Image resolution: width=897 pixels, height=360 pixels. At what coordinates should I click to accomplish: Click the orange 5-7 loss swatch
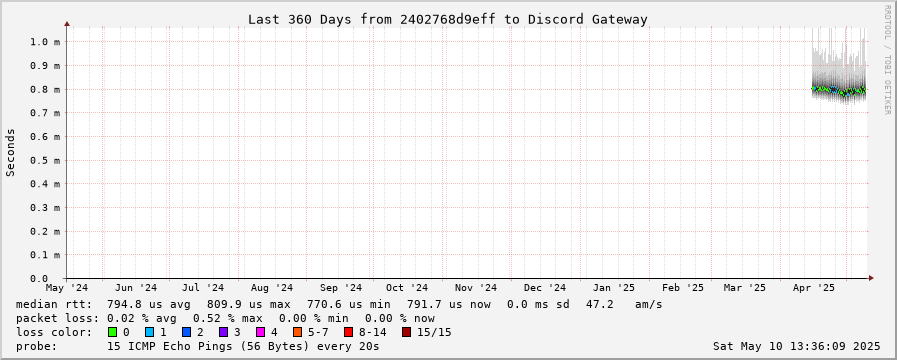click(x=297, y=332)
